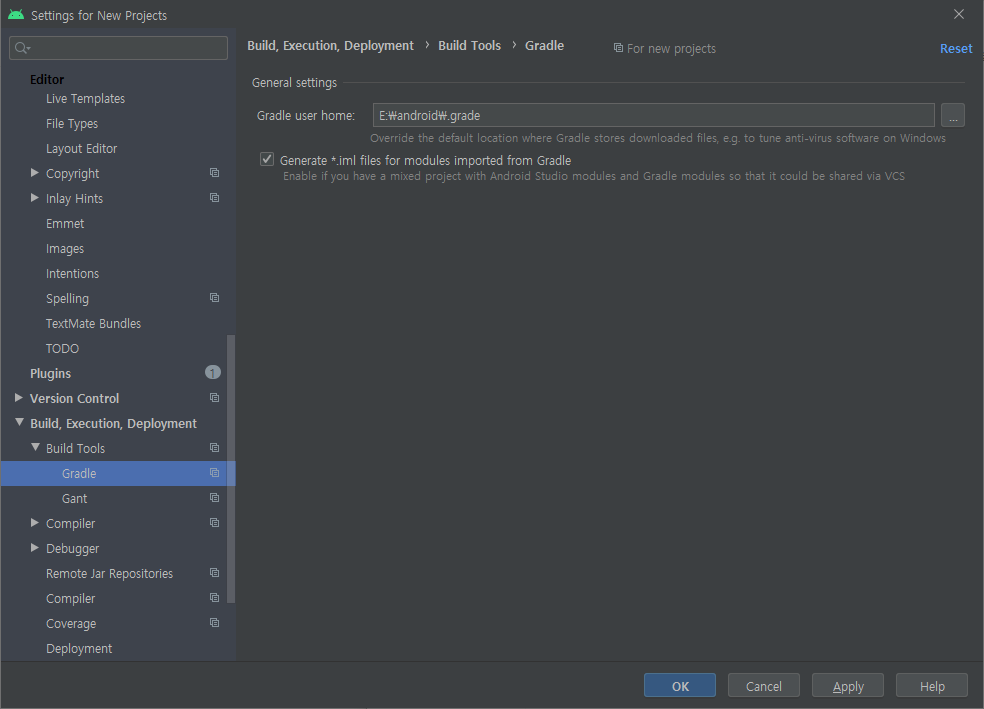Apply the settings changes
Viewport: 984px width, 709px height.
click(x=848, y=686)
